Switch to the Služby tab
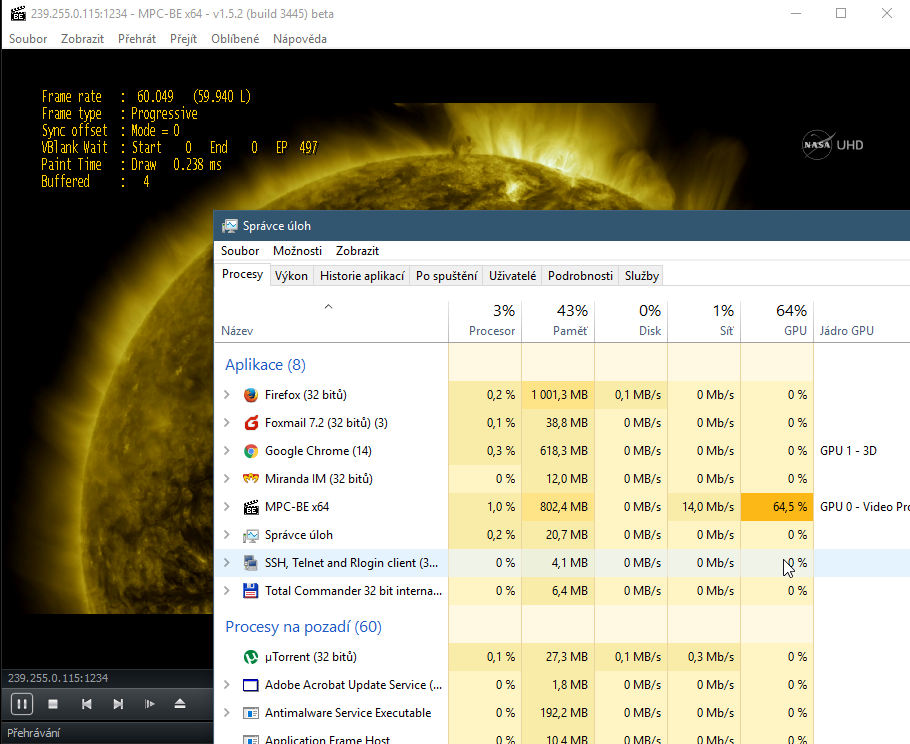The width and height of the screenshot is (910, 744). [642, 276]
